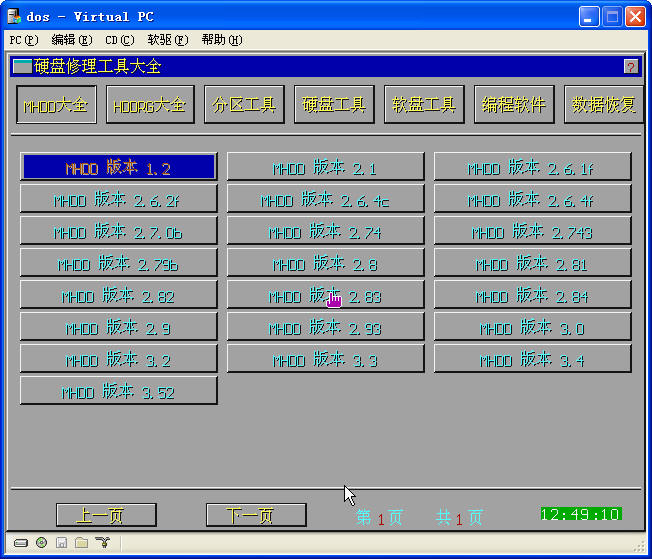This screenshot has width=652, height=559.
Task: Select the HDDRG大全 category tab
Action: click(150, 105)
